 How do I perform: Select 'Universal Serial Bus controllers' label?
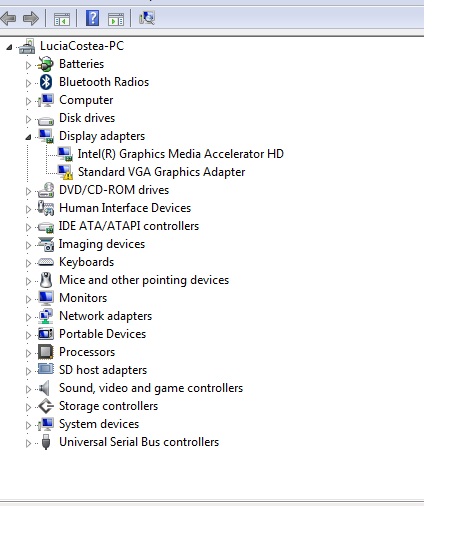139,442
